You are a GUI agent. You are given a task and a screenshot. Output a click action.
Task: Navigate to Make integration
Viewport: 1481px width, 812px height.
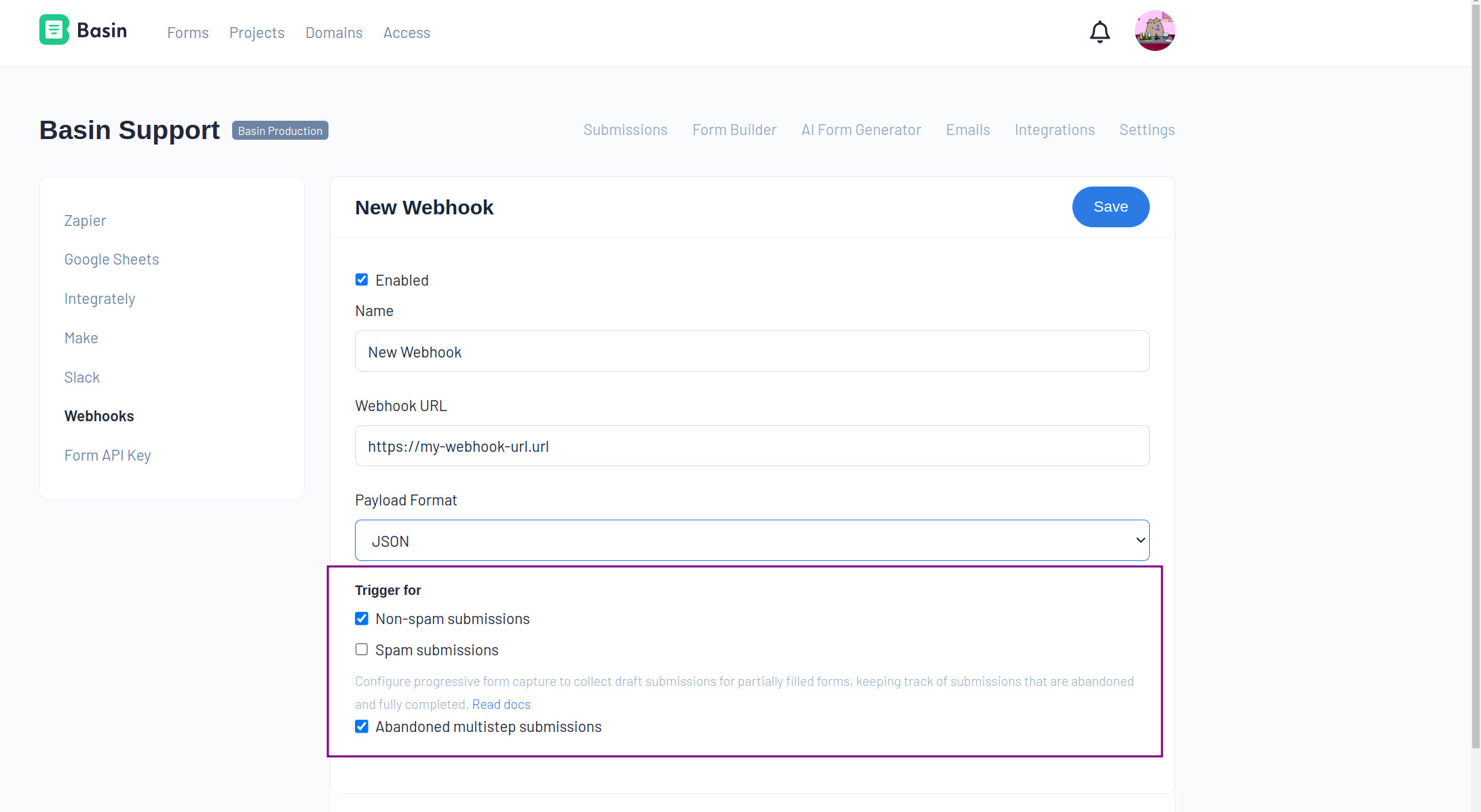tap(81, 337)
